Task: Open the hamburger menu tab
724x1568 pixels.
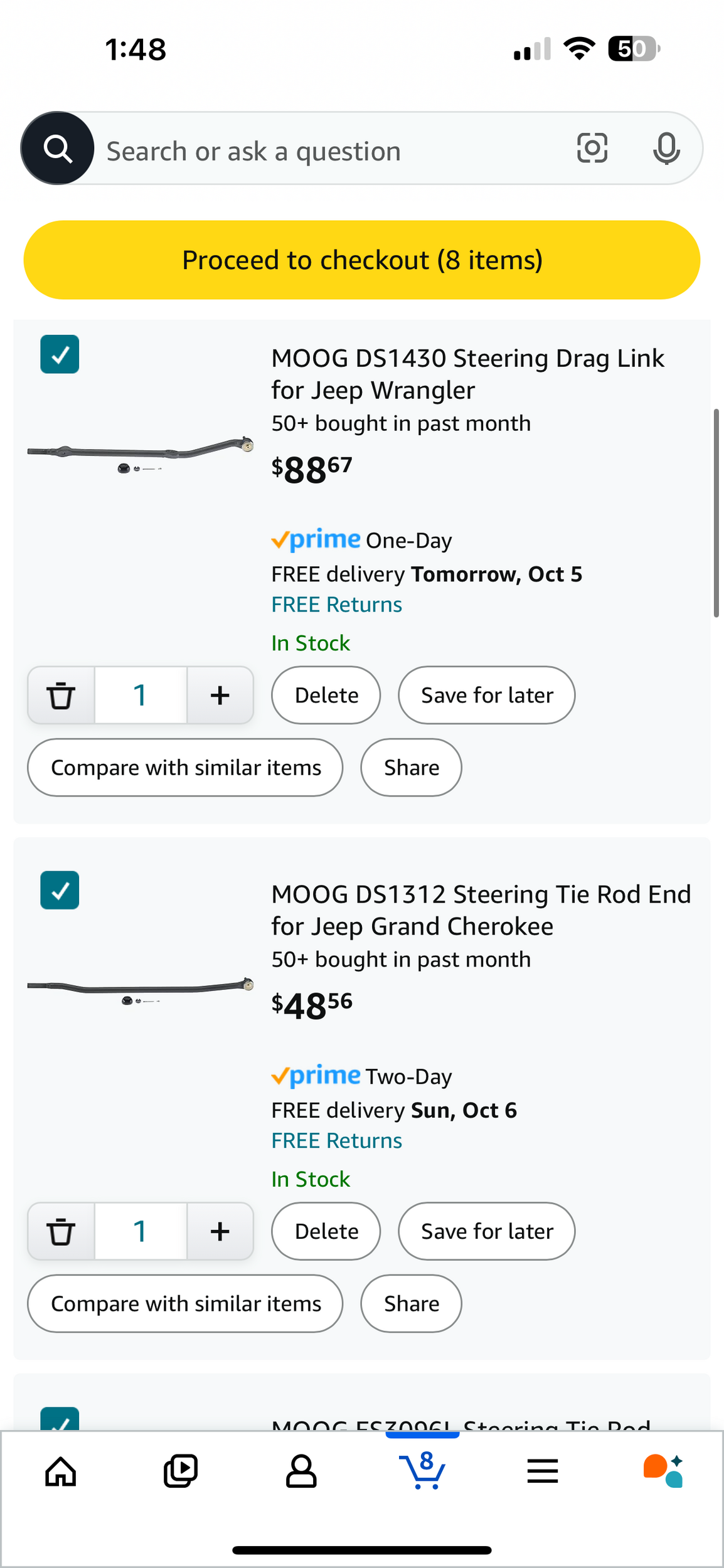Action: coord(543,1471)
